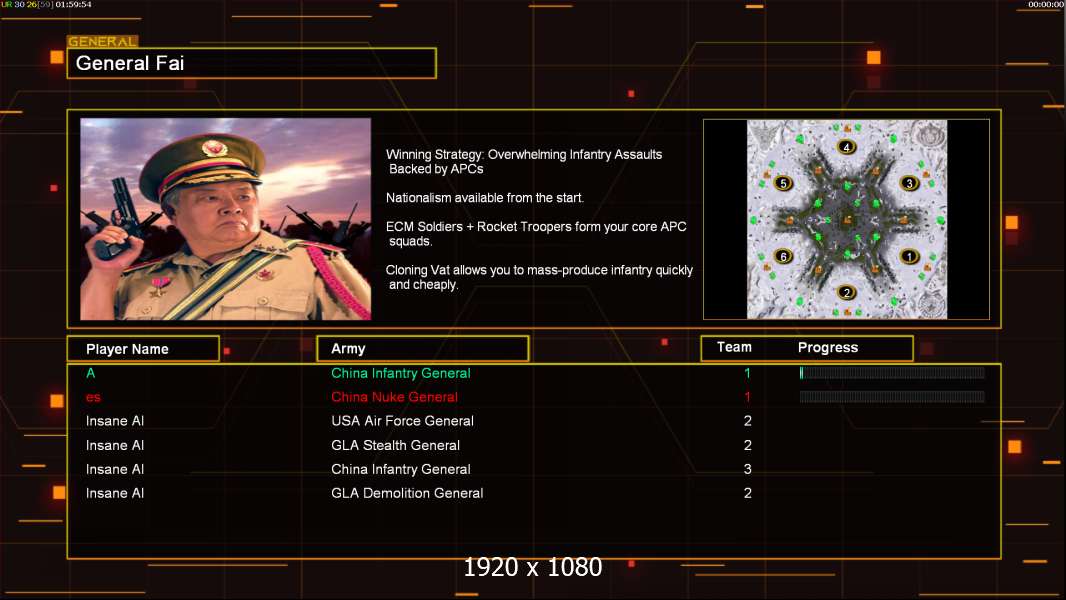Click the Team column label
The image size is (1066, 600).
pos(734,347)
